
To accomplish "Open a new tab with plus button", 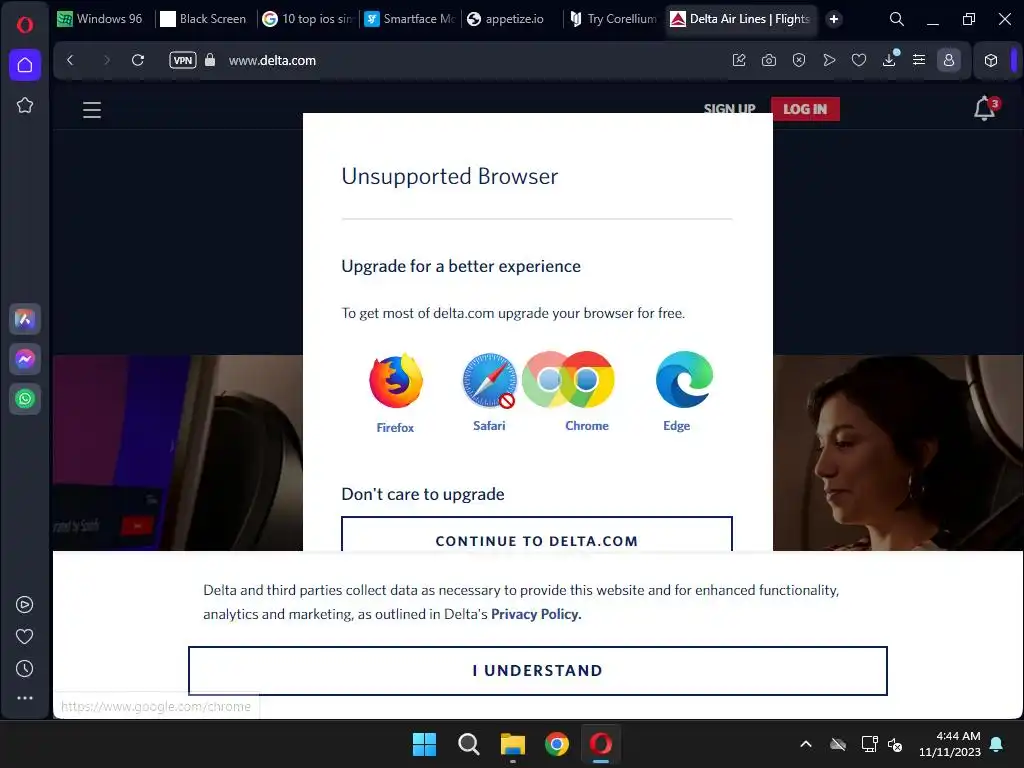I will coord(834,19).
